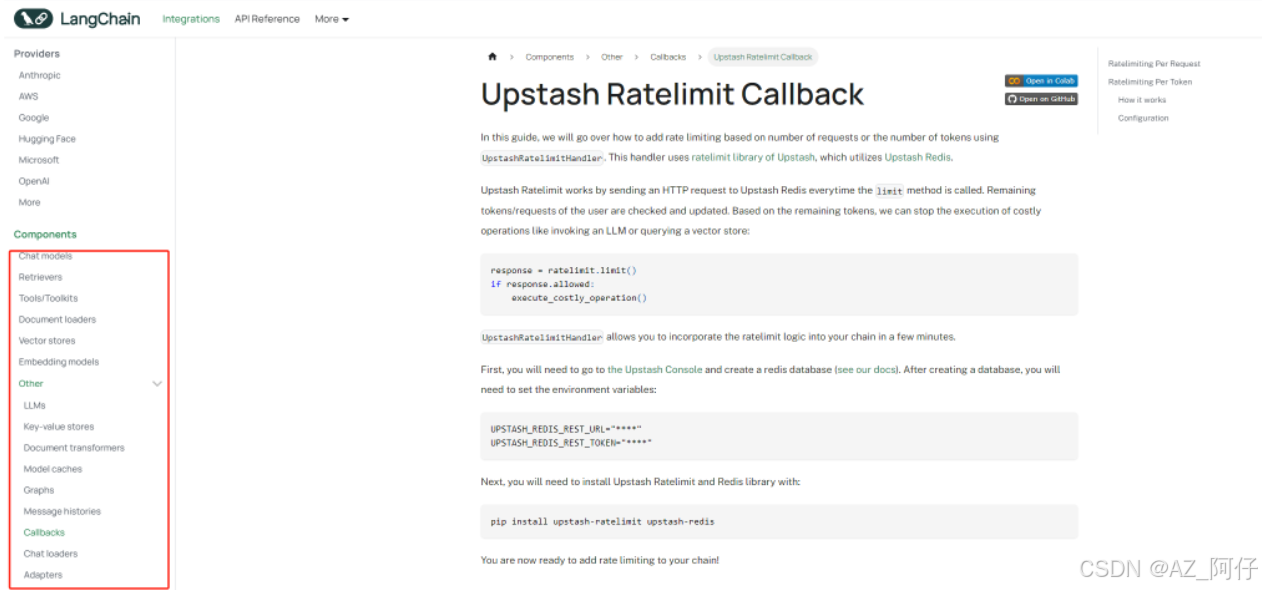Click Upstash Ratelimit Callback breadcrumb

763,57
